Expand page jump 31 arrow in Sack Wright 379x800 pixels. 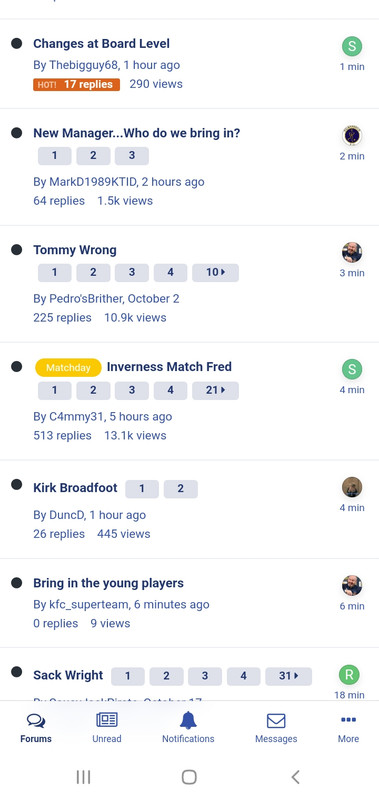289,676
